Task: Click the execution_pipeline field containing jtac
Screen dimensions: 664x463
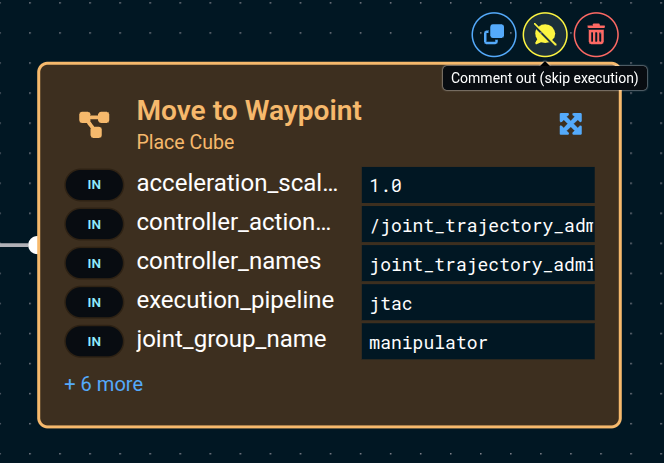Action: click(x=478, y=303)
